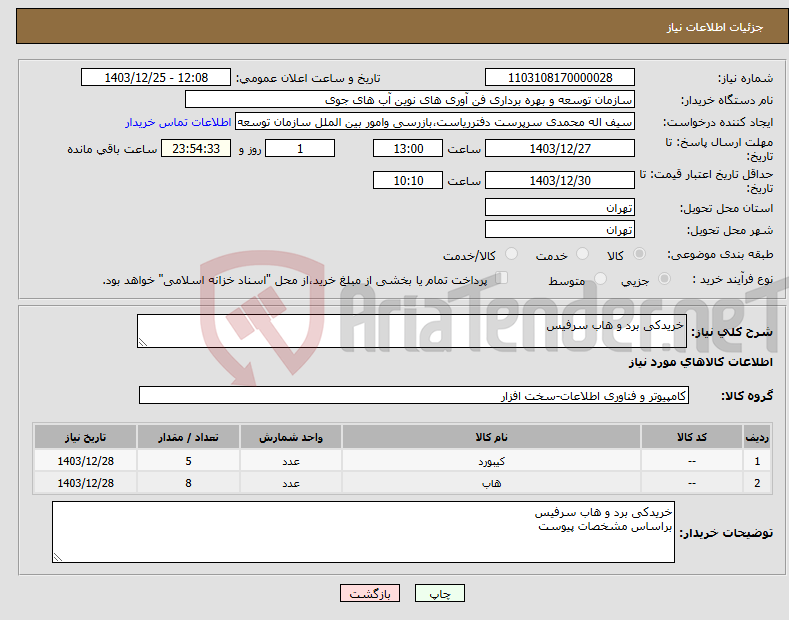This screenshot has height=620, width=789.
Task: Click price validity date 1403/12/30 field
Action: click(x=560, y=180)
